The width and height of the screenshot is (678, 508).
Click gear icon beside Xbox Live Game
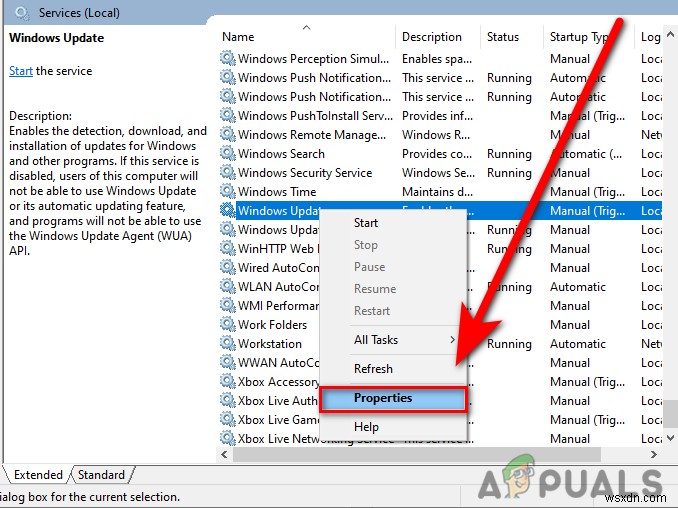[x=227, y=419]
